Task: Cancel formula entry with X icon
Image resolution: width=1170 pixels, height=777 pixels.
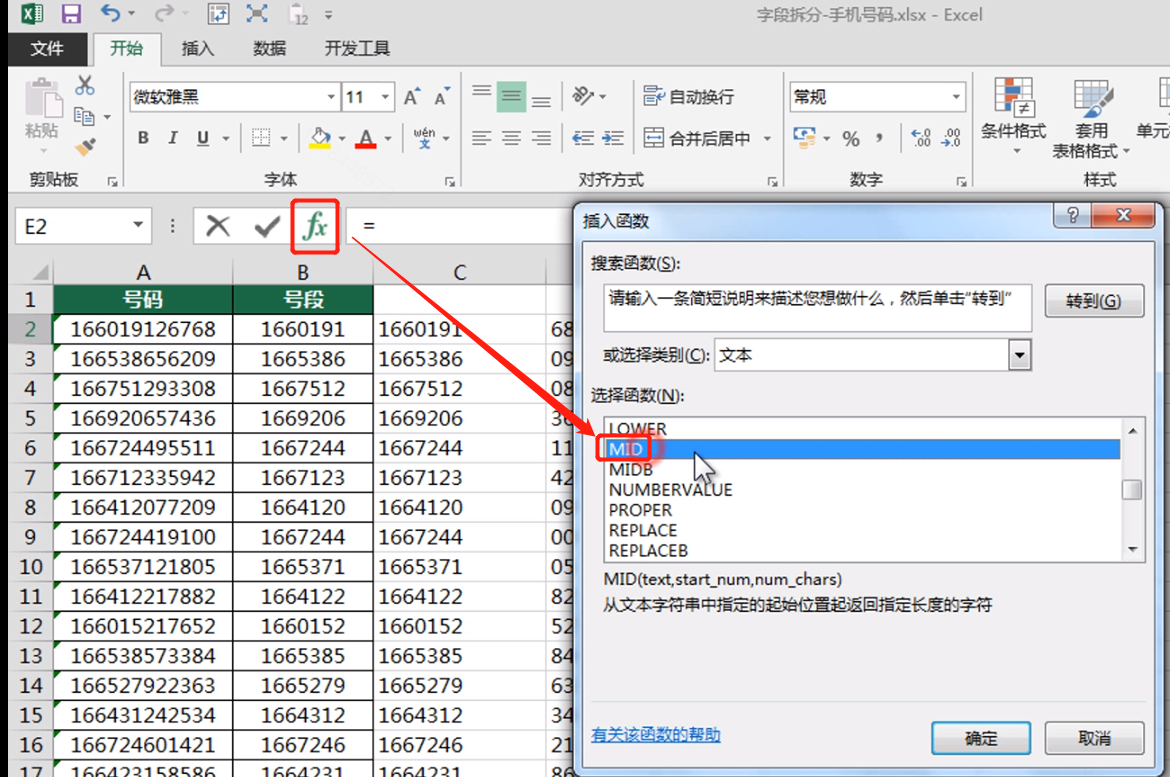Action: 218,226
